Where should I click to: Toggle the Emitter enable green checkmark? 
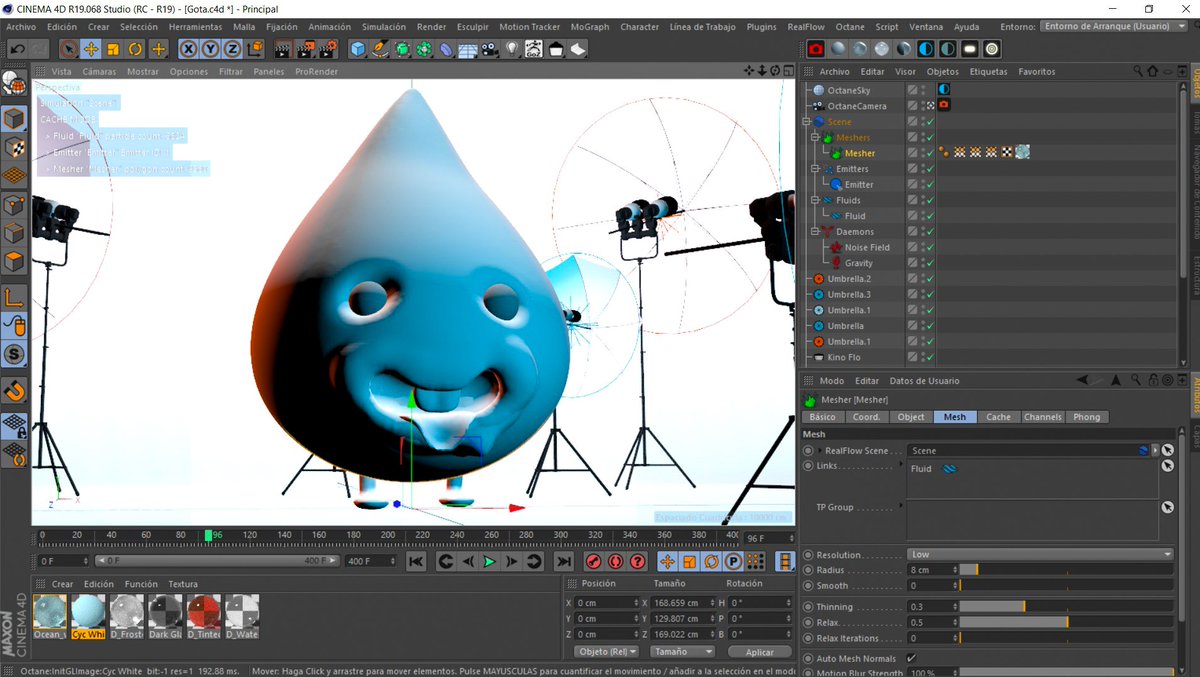pyautogui.click(x=928, y=185)
